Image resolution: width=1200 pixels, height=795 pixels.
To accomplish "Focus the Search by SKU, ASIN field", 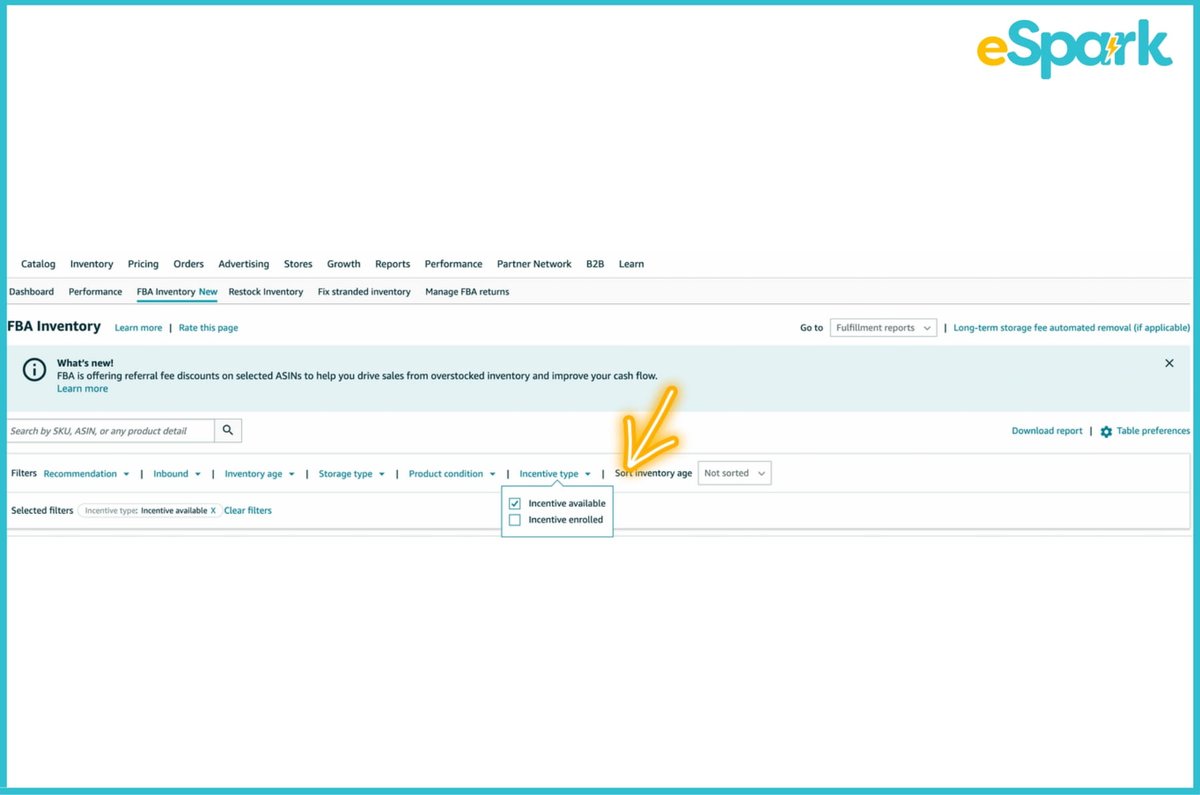I will pyautogui.click(x=110, y=430).
